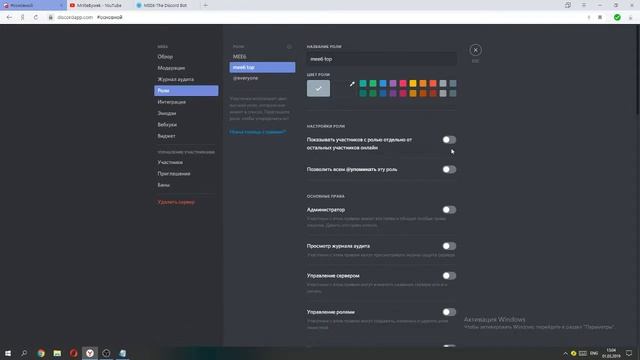Launch Chrome from the taskbar
This screenshot has width=640, height=360.
coord(41,353)
